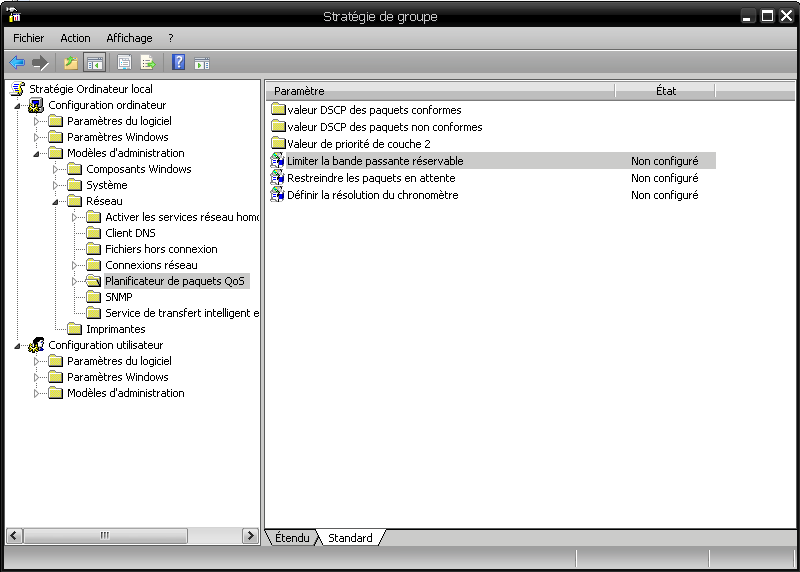Switch to the Standard tab
Screen dimensions: 800x572
coord(350,538)
